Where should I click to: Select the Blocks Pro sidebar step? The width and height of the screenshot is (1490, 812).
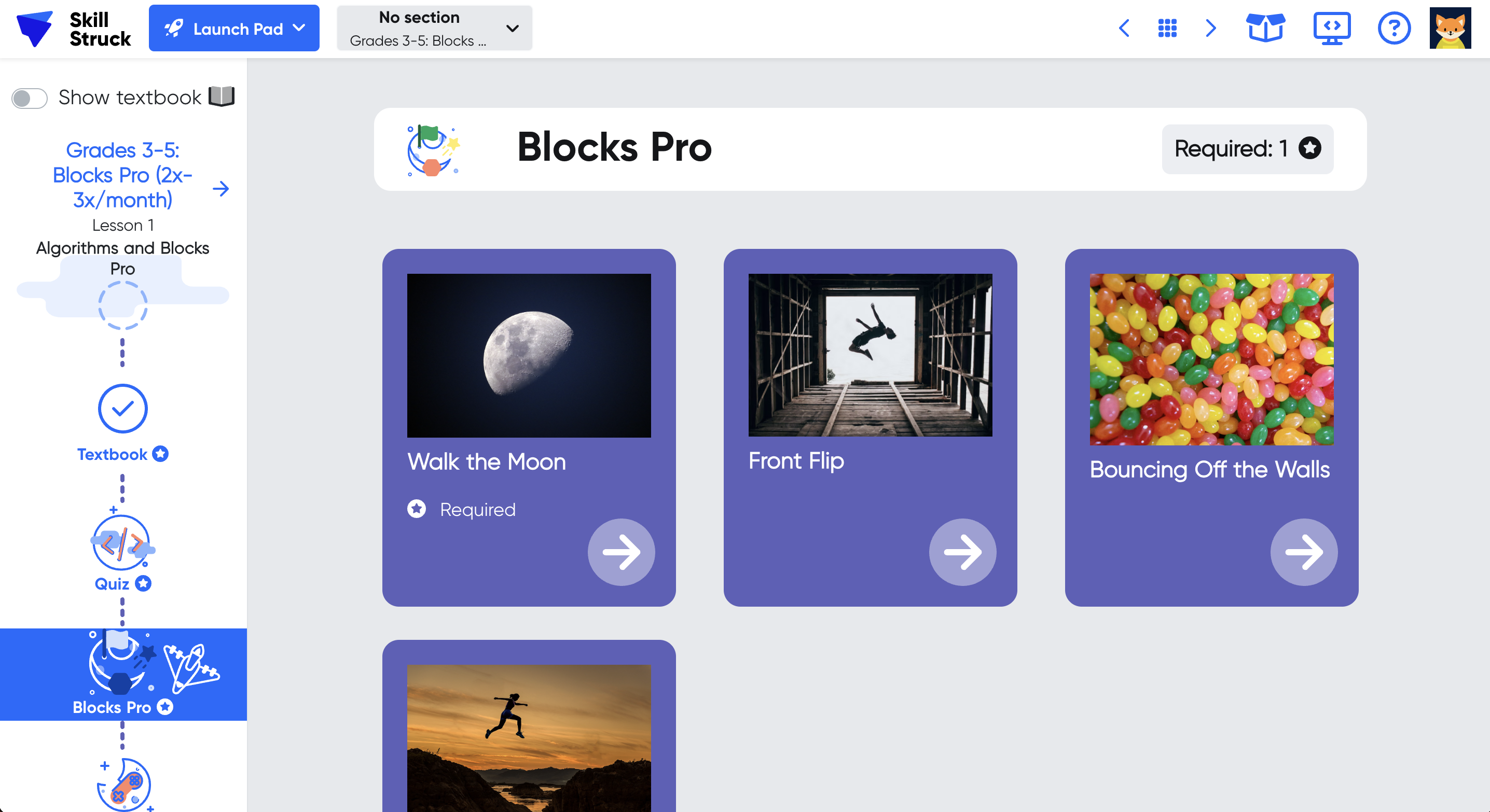tap(123, 675)
